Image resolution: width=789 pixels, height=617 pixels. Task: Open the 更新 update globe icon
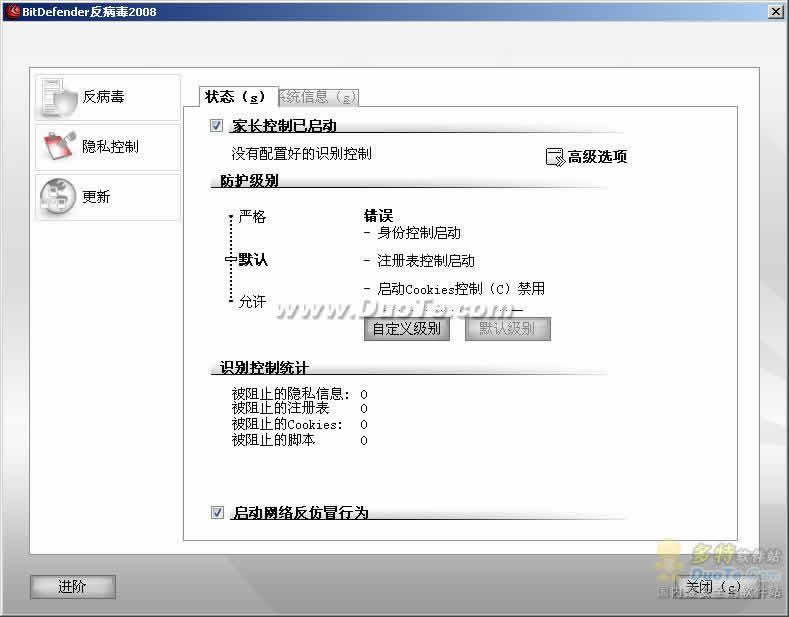(x=58, y=197)
